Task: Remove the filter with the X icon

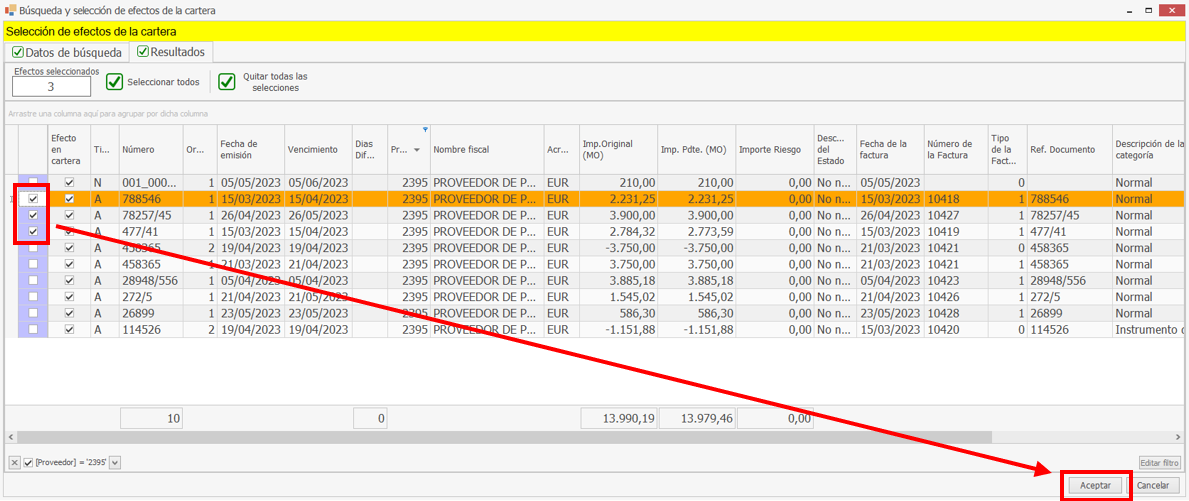Action: (14, 462)
